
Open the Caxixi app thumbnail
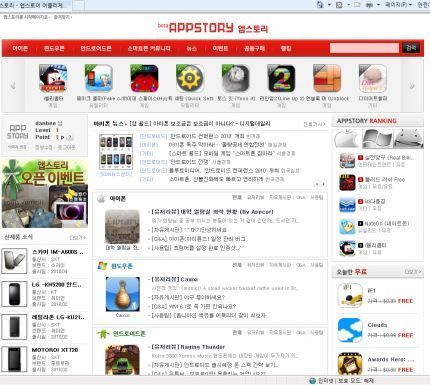point(123,294)
